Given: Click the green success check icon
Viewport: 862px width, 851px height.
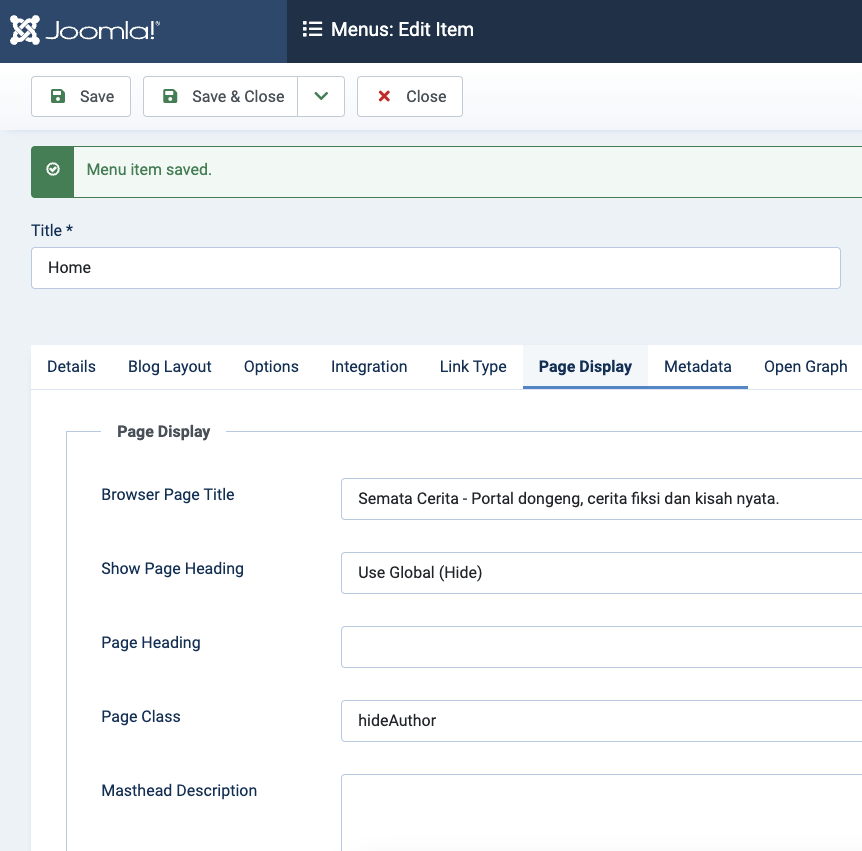Looking at the screenshot, I should [53, 170].
